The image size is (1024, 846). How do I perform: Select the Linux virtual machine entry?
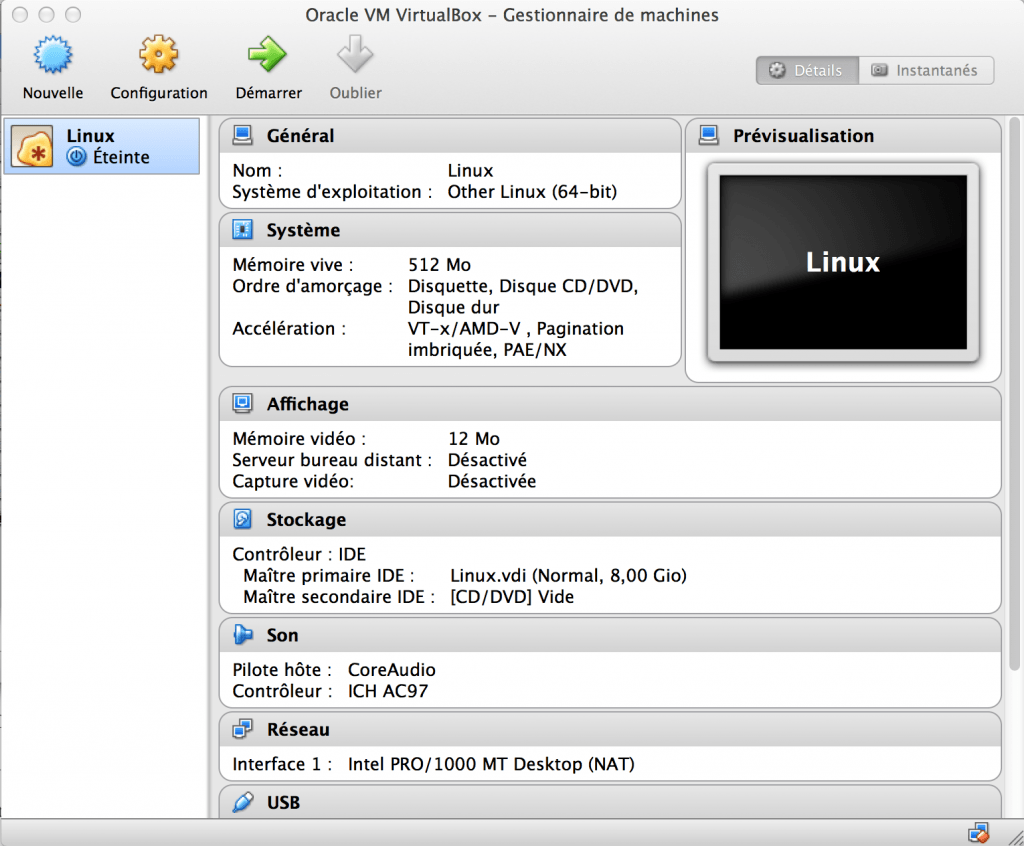[100, 145]
